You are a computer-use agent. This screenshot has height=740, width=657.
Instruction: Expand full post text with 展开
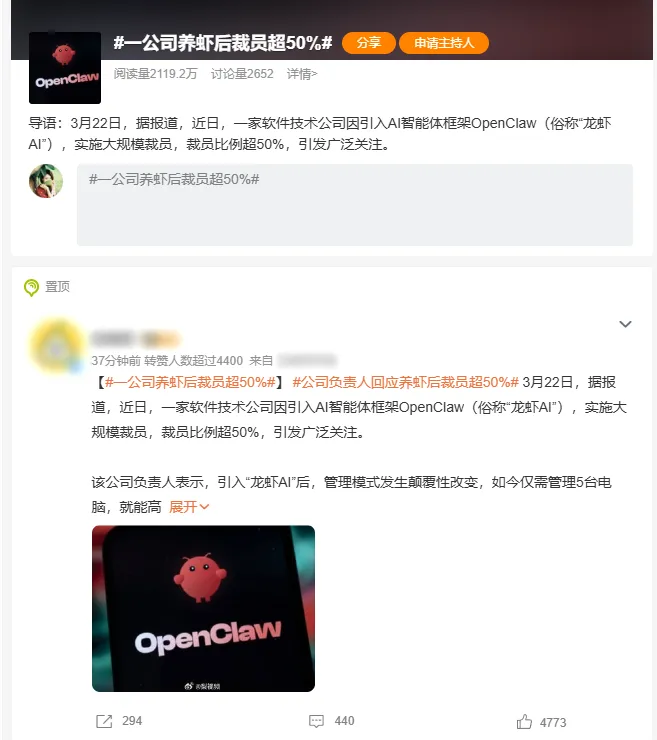pyautogui.click(x=189, y=507)
